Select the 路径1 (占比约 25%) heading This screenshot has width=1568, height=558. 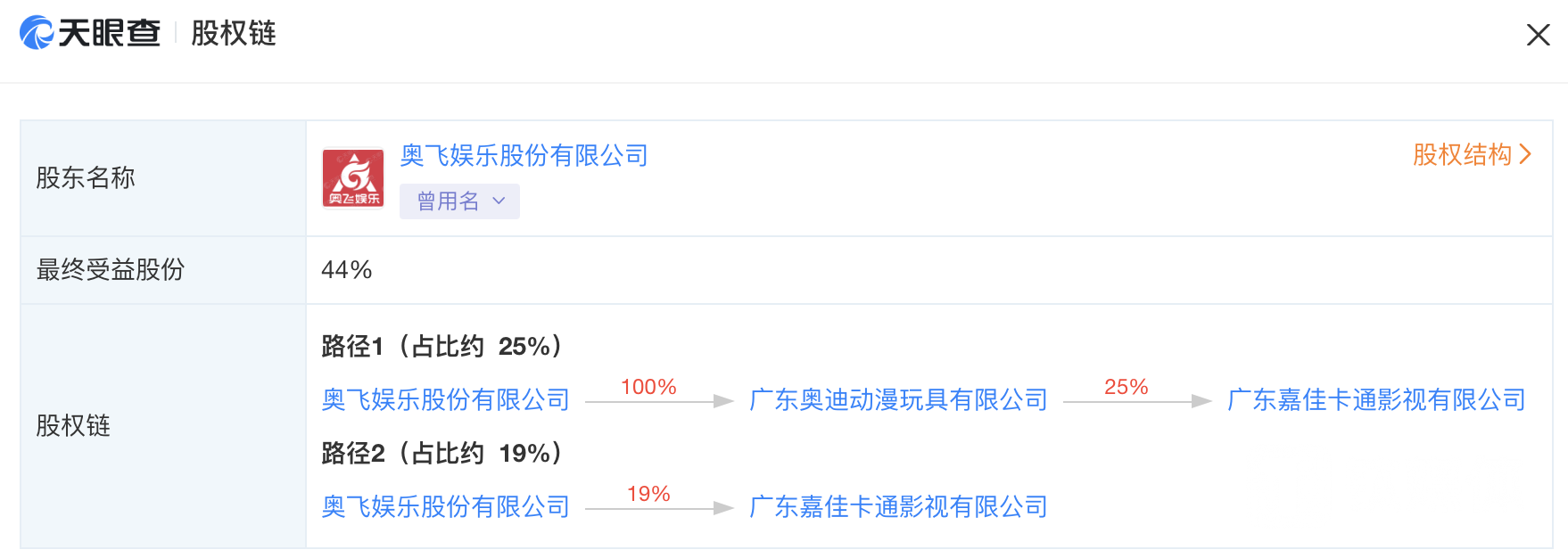pyautogui.click(x=442, y=347)
